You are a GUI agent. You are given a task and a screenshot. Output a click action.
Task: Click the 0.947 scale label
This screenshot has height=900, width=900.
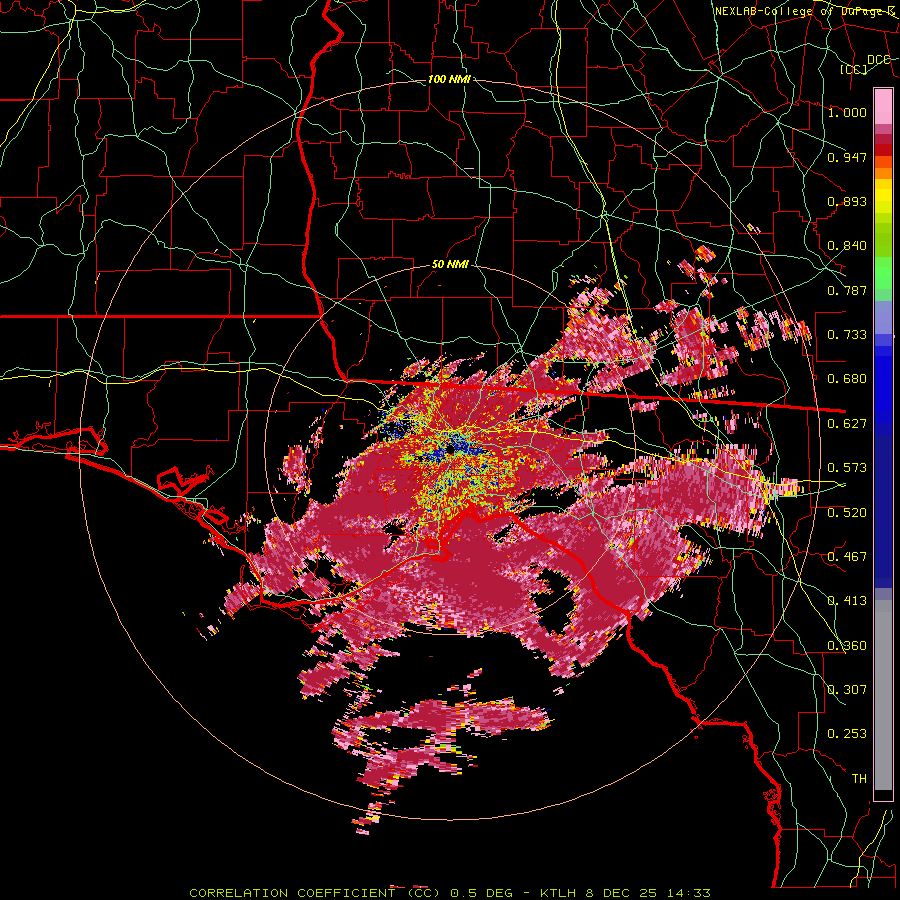click(x=847, y=157)
